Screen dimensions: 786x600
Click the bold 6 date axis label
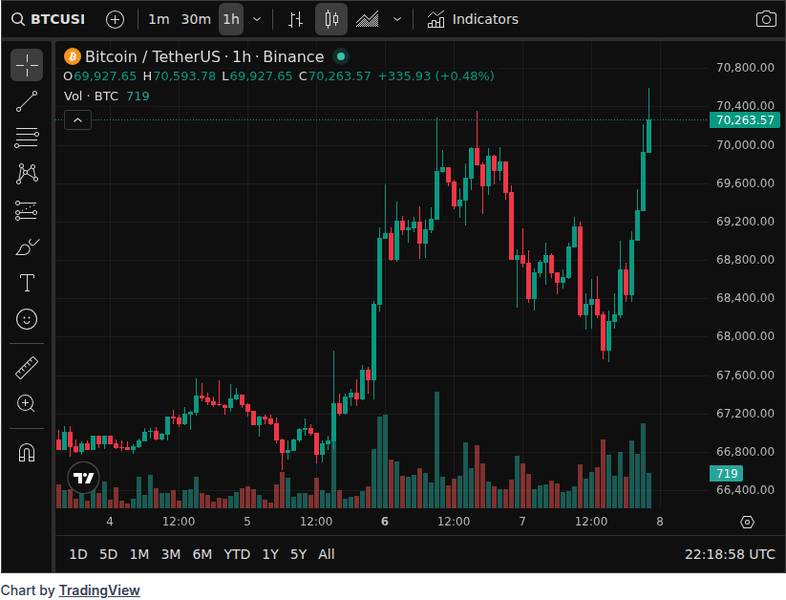tap(384, 521)
